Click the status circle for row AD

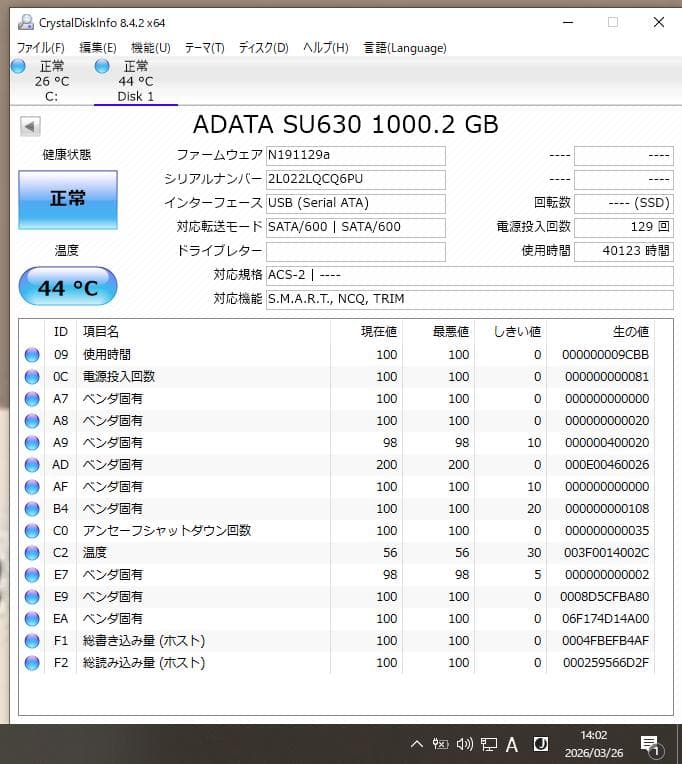tap(32, 465)
